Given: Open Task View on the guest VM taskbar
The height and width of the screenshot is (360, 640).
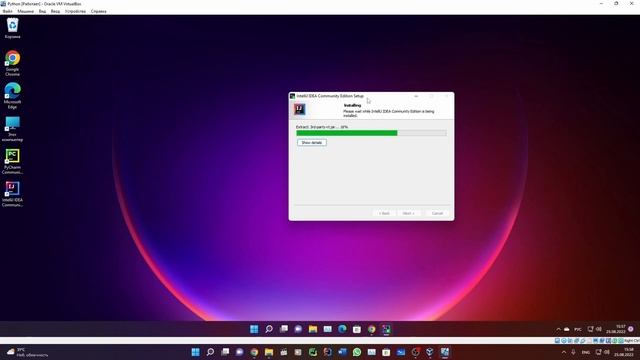Looking at the screenshot, I should click(283, 329).
